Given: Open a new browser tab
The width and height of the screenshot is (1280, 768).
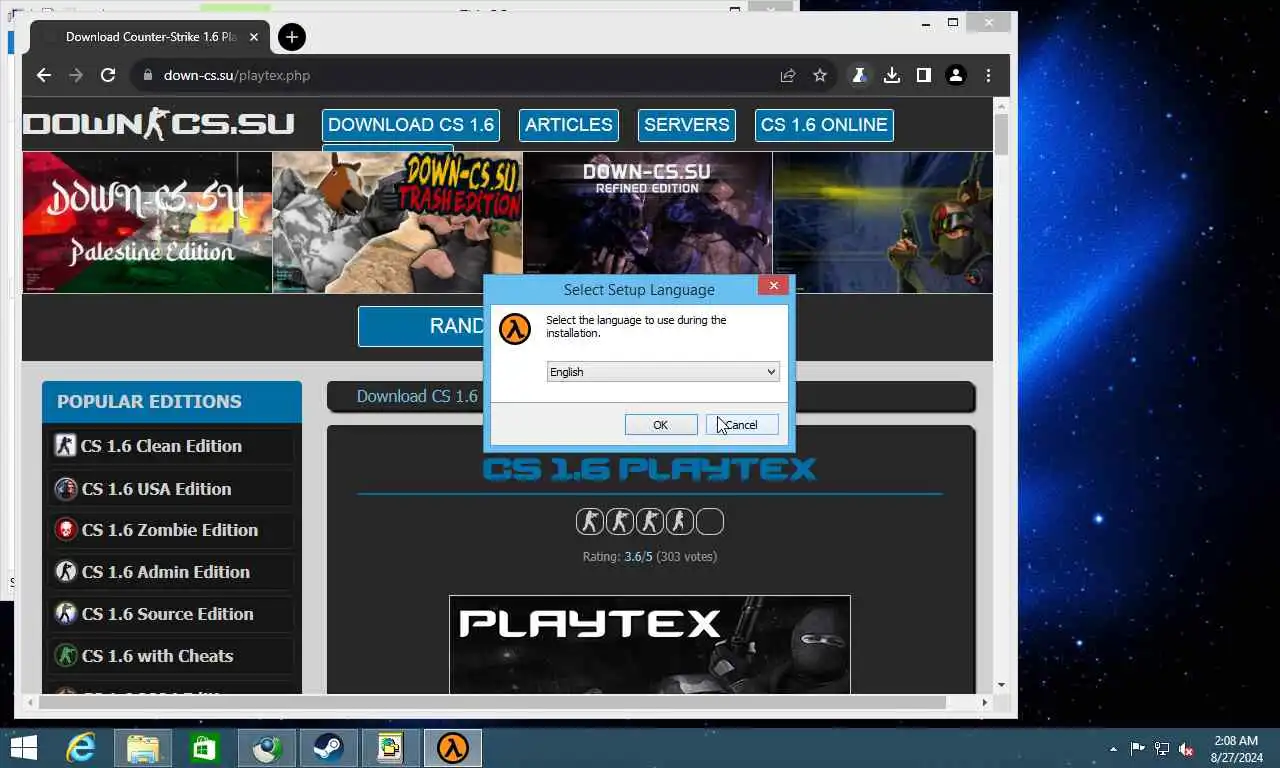Looking at the screenshot, I should click(x=291, y=37).
